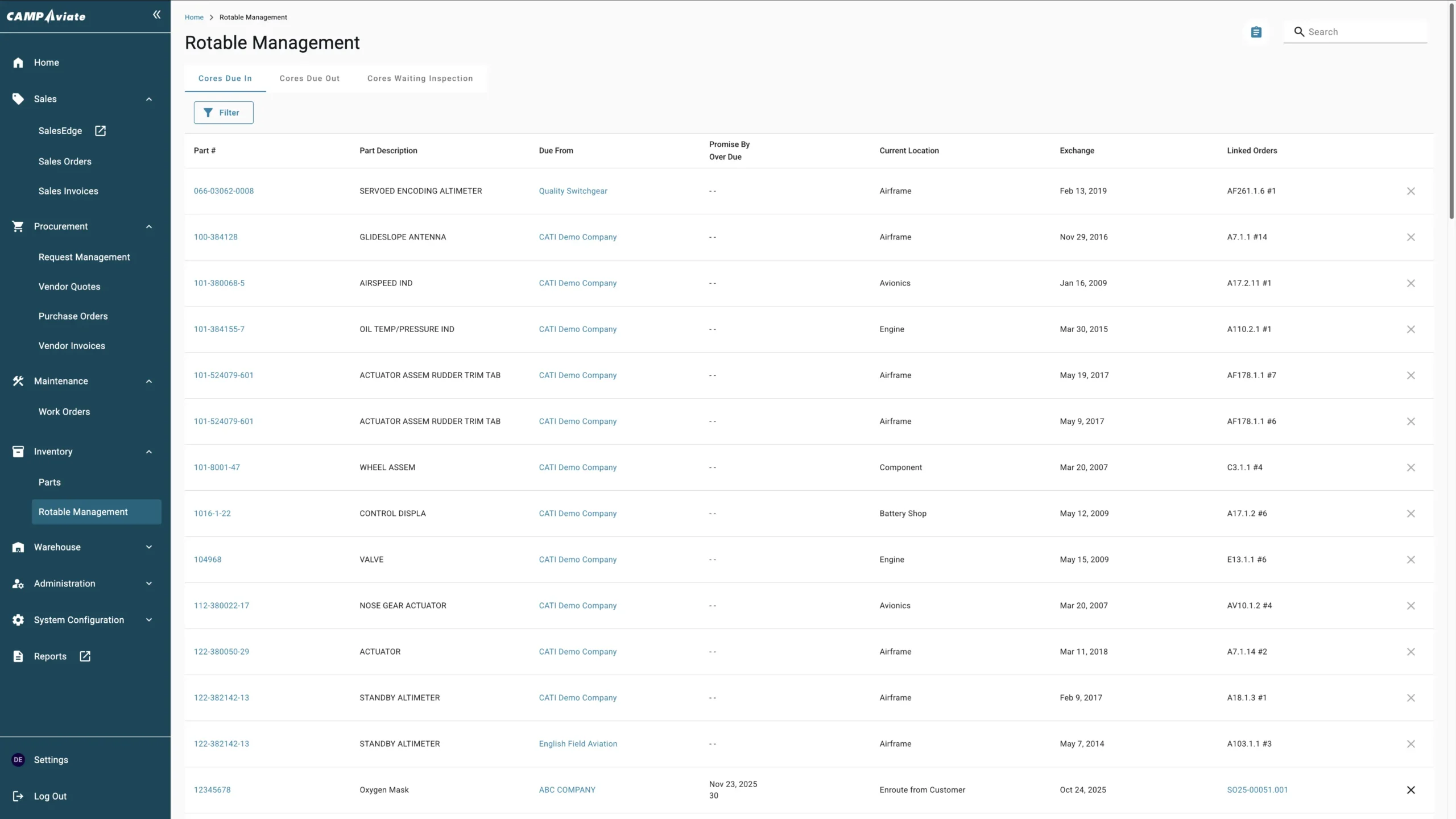Collapse the Inventory section chevron
The width and height of the screenshot is (1456, 819).
(x=149, y=452)
